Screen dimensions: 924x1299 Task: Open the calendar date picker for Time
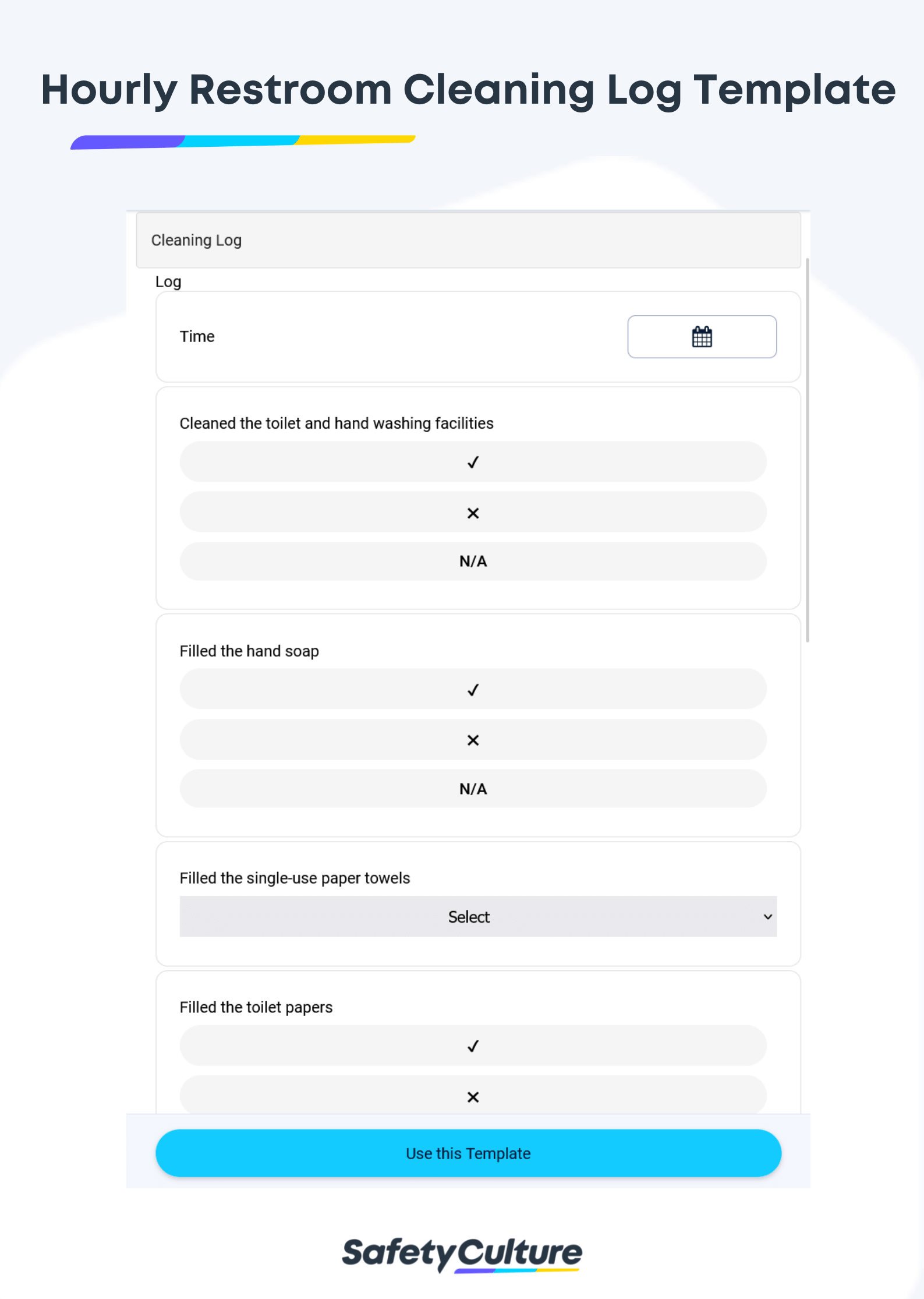[x=701, y=337]
